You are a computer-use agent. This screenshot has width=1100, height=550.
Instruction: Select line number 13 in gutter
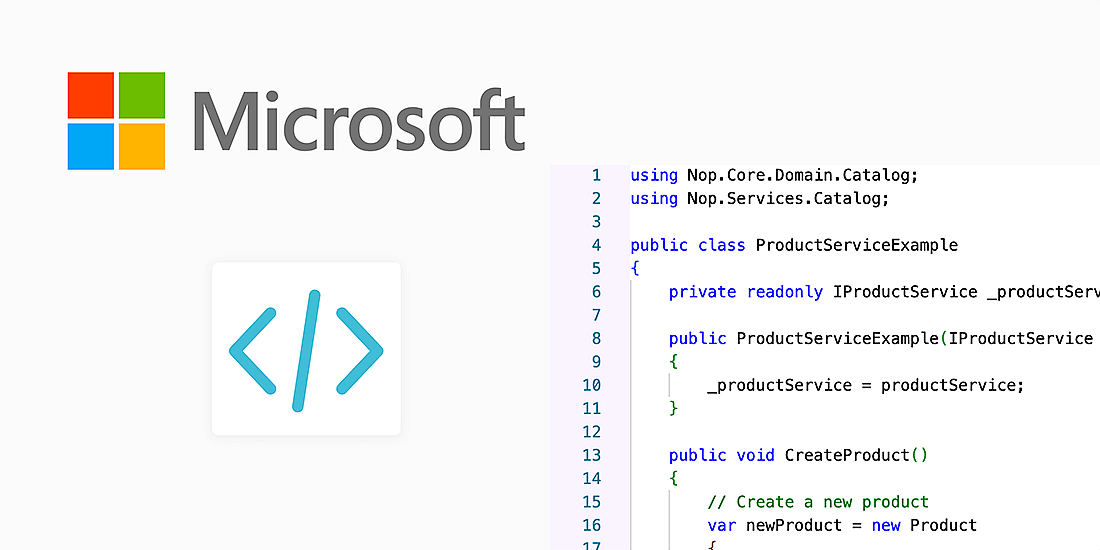(591, 455)
